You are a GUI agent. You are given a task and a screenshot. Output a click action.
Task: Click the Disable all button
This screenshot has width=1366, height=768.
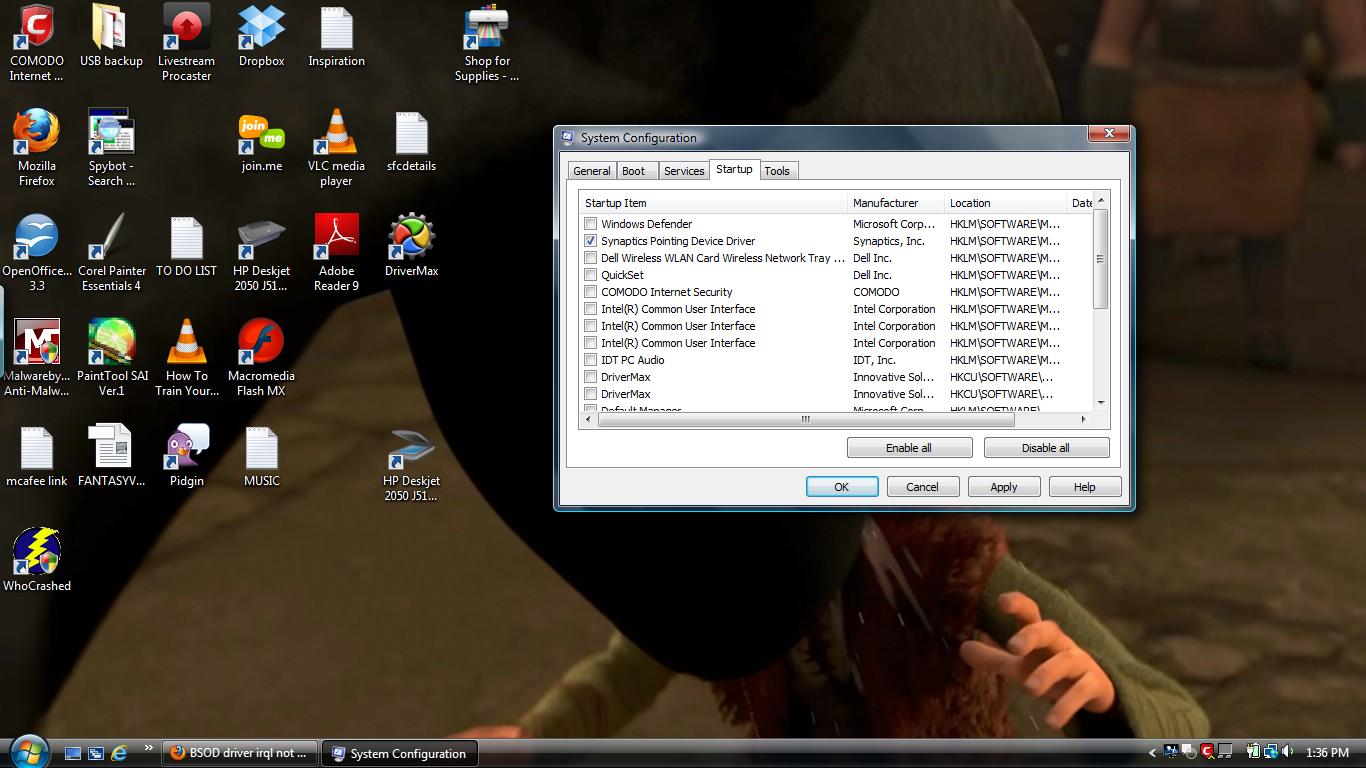pos(1046,448)
